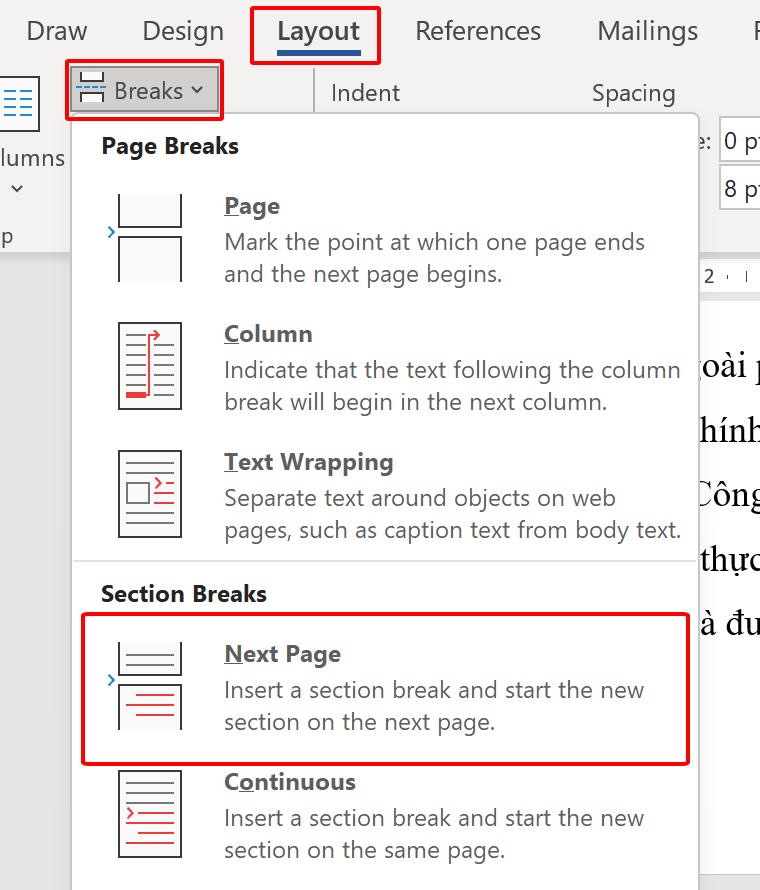Click the 0 pt spacing field
The width and height of the screenshot is (760, 890).
pyautogui.click(x=738, y=141)
